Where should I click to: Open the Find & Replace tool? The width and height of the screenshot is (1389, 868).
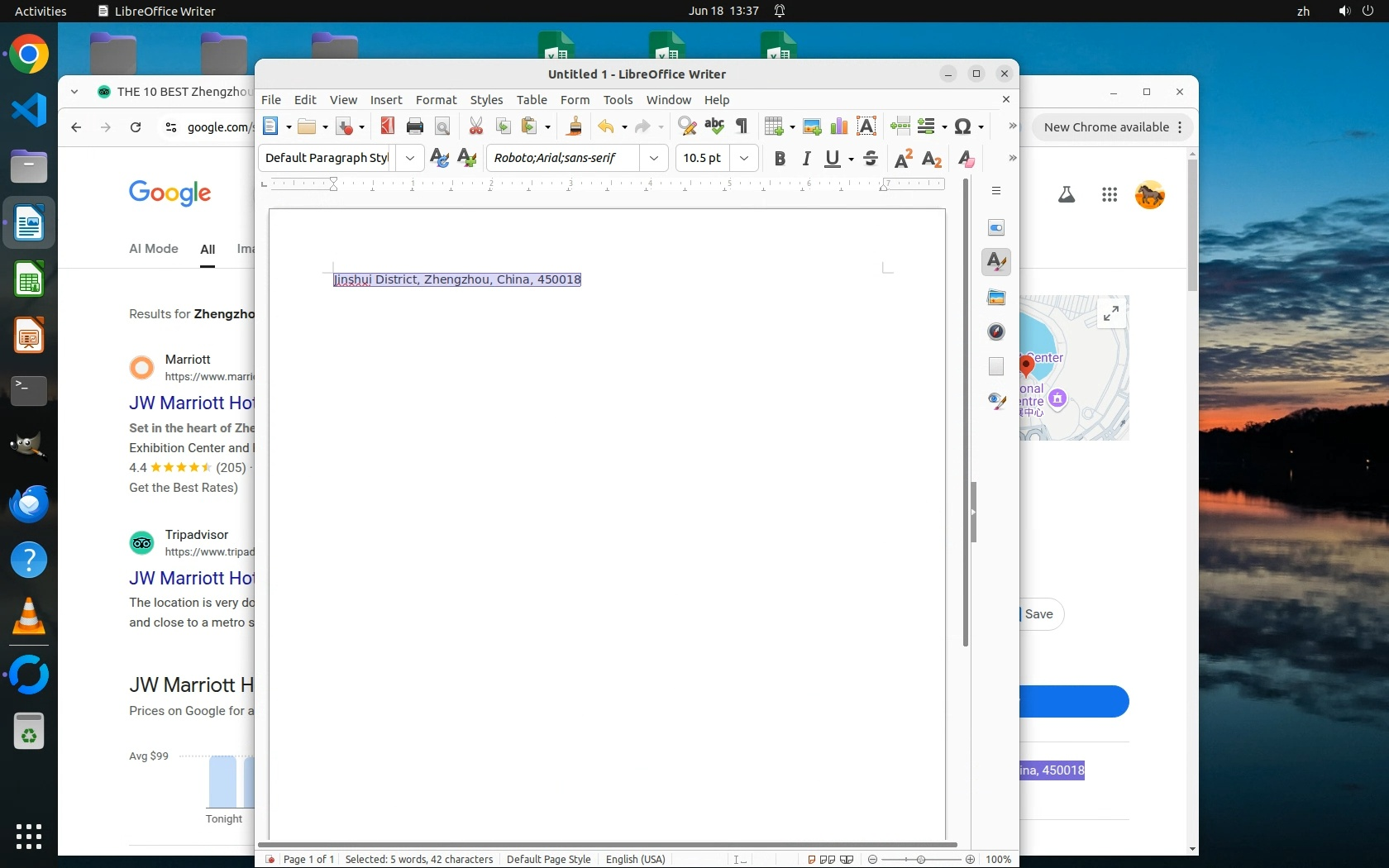tap(686, 126)
